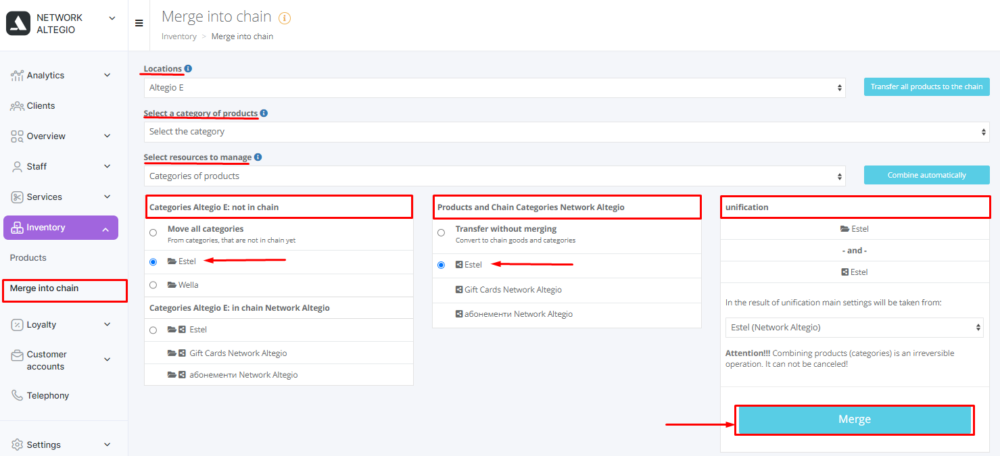Screen dimensions: 1000x456
Task: Click folder icon of Wella category
Action: coord(172,285)
